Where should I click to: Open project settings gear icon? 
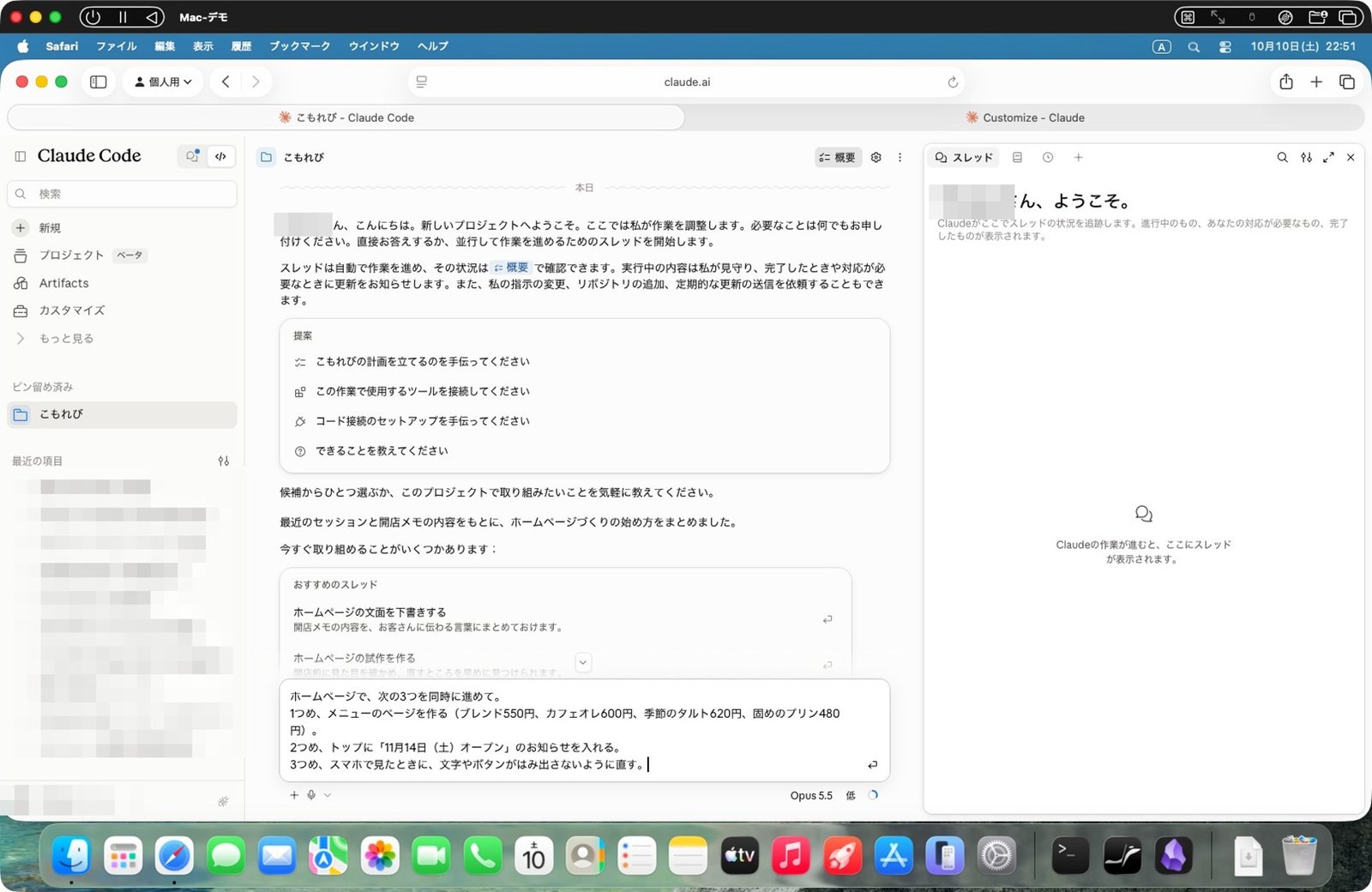pos(876,157)
